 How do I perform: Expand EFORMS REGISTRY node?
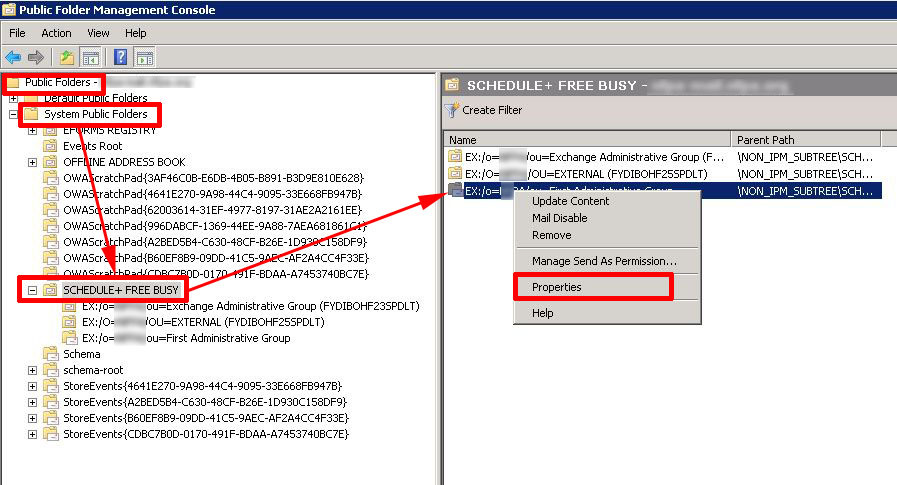coord(33,130)
